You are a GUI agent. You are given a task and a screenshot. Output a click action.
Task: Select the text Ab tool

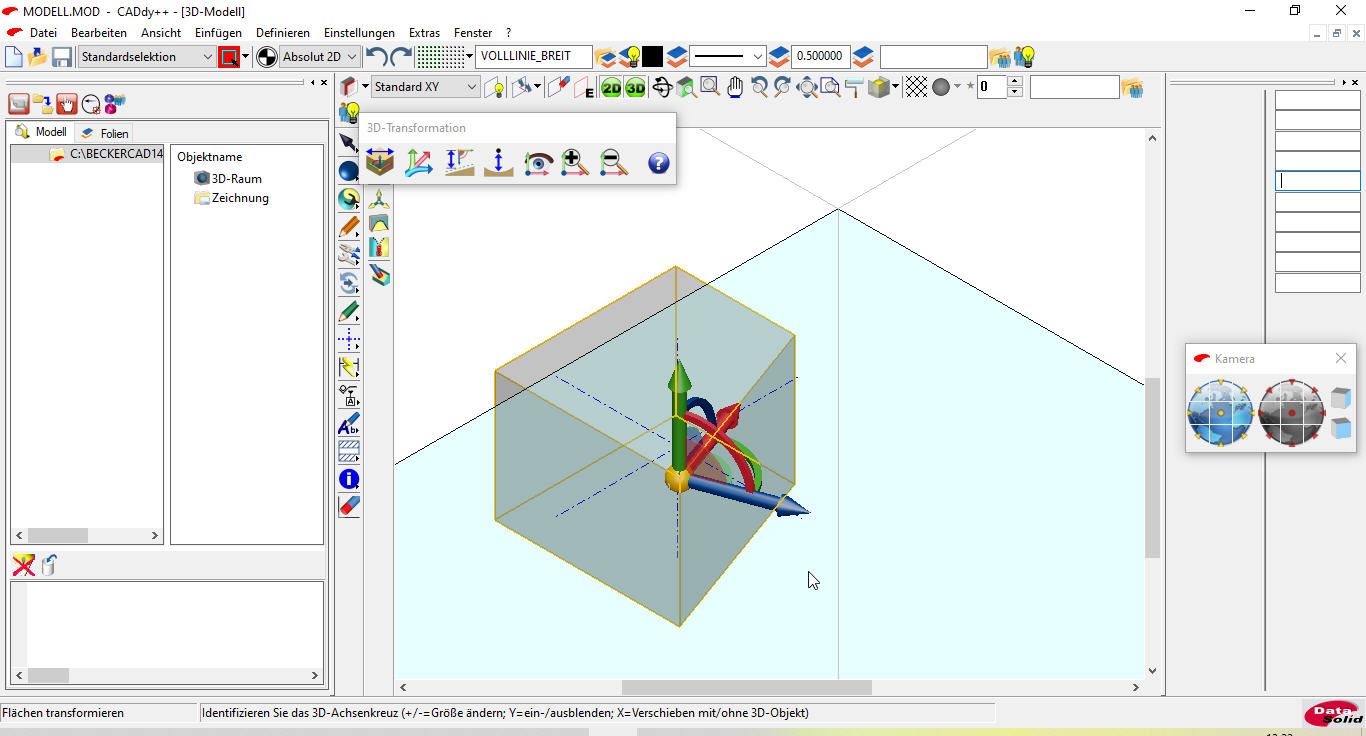click(348, 423)
